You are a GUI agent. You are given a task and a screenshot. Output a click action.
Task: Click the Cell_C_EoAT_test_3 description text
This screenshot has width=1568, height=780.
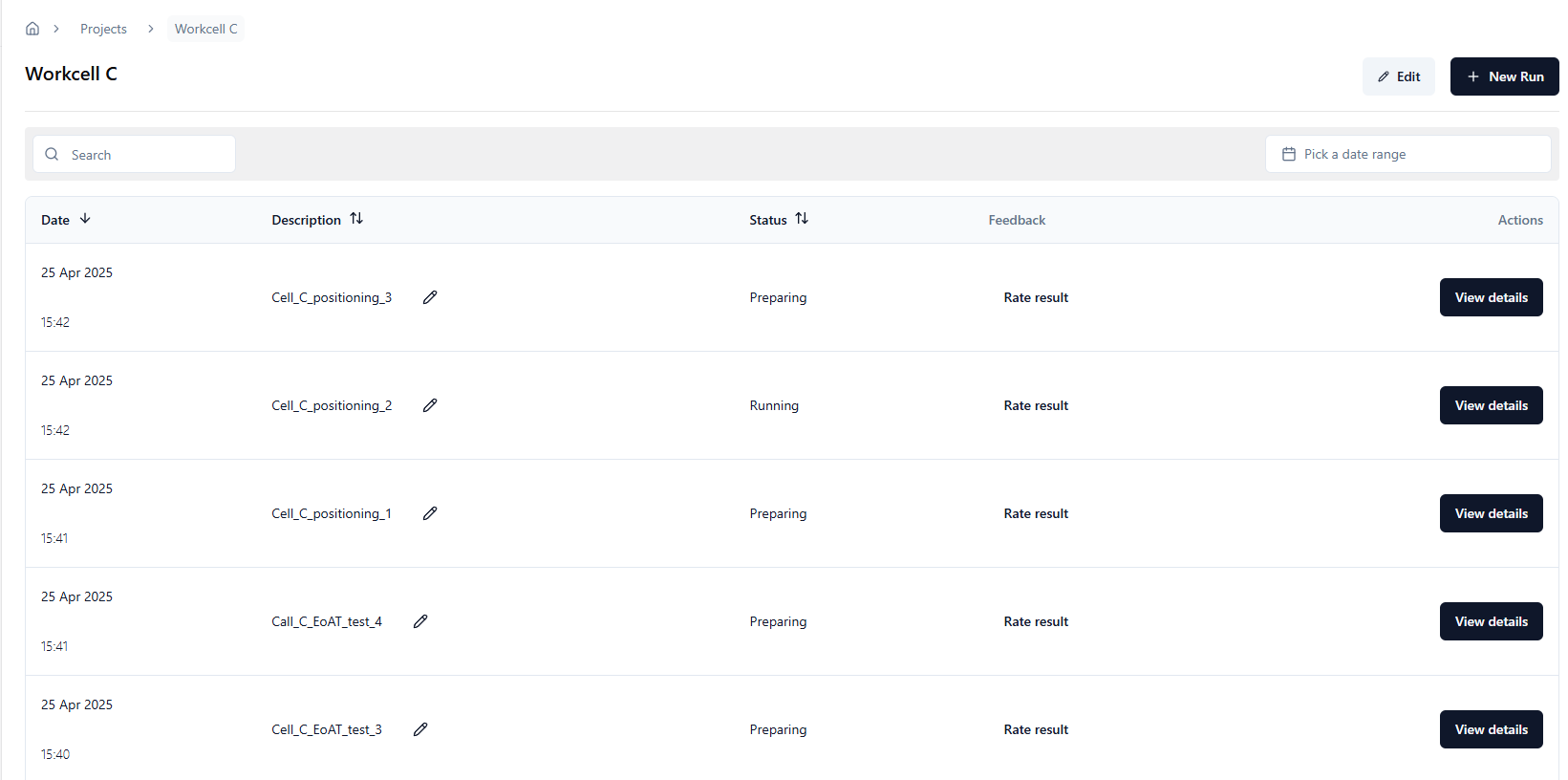tap(327, 729)
